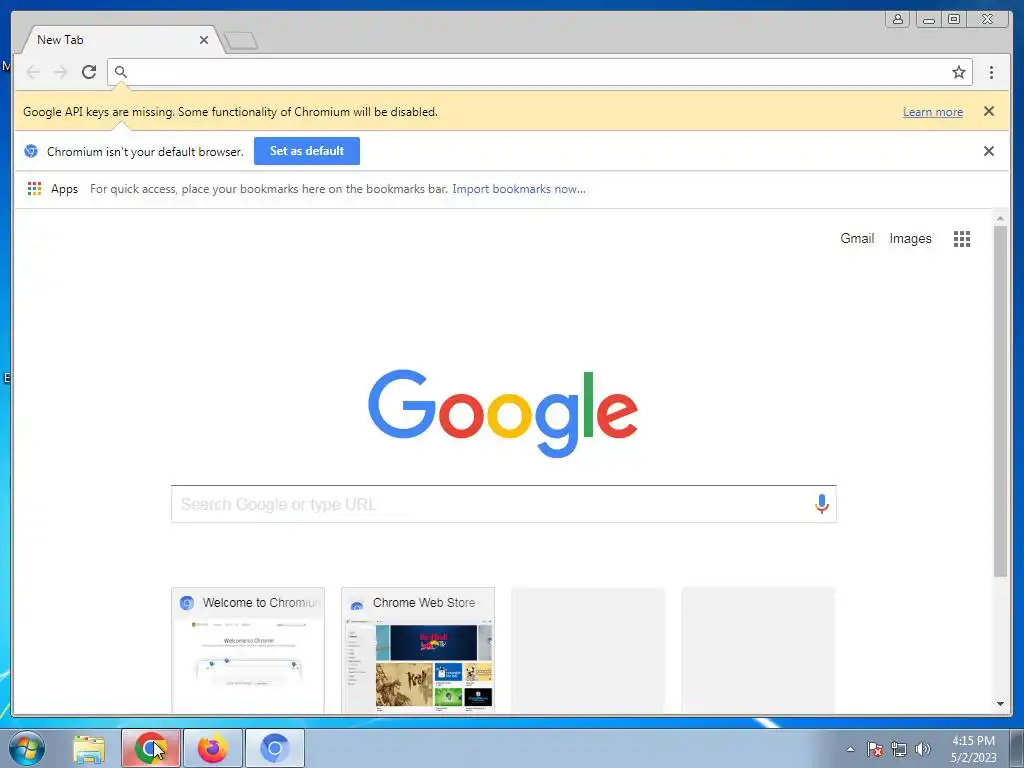The image size is (1024, 768).
Task: Click the Chromium logo in default browser bar
Action: (31, 152)
